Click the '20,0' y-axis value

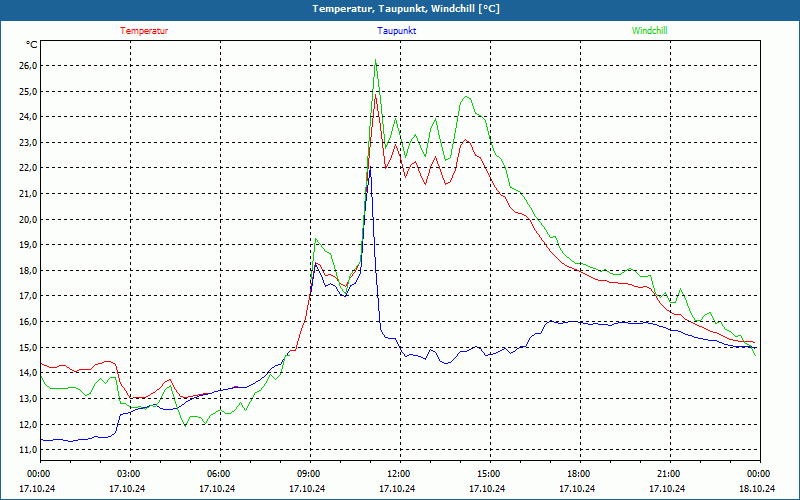pyautogui.click(x=28, y=219)
